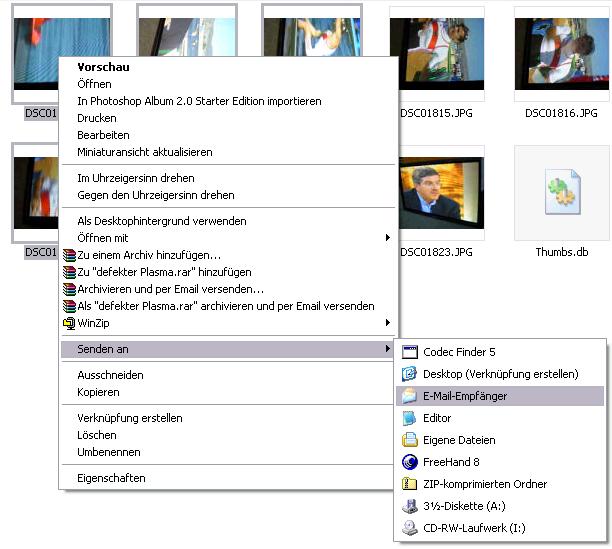Click the WinZip icon in context menu

click(x=69, y=323)
